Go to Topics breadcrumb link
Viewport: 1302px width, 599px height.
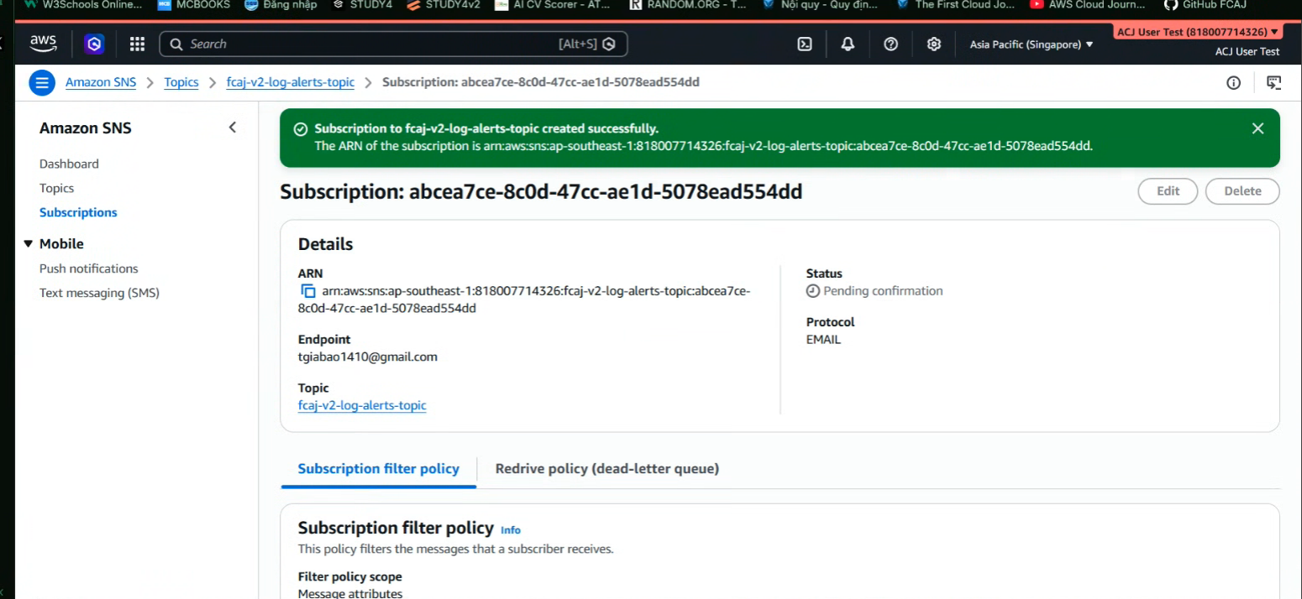[x=181, y=82]
